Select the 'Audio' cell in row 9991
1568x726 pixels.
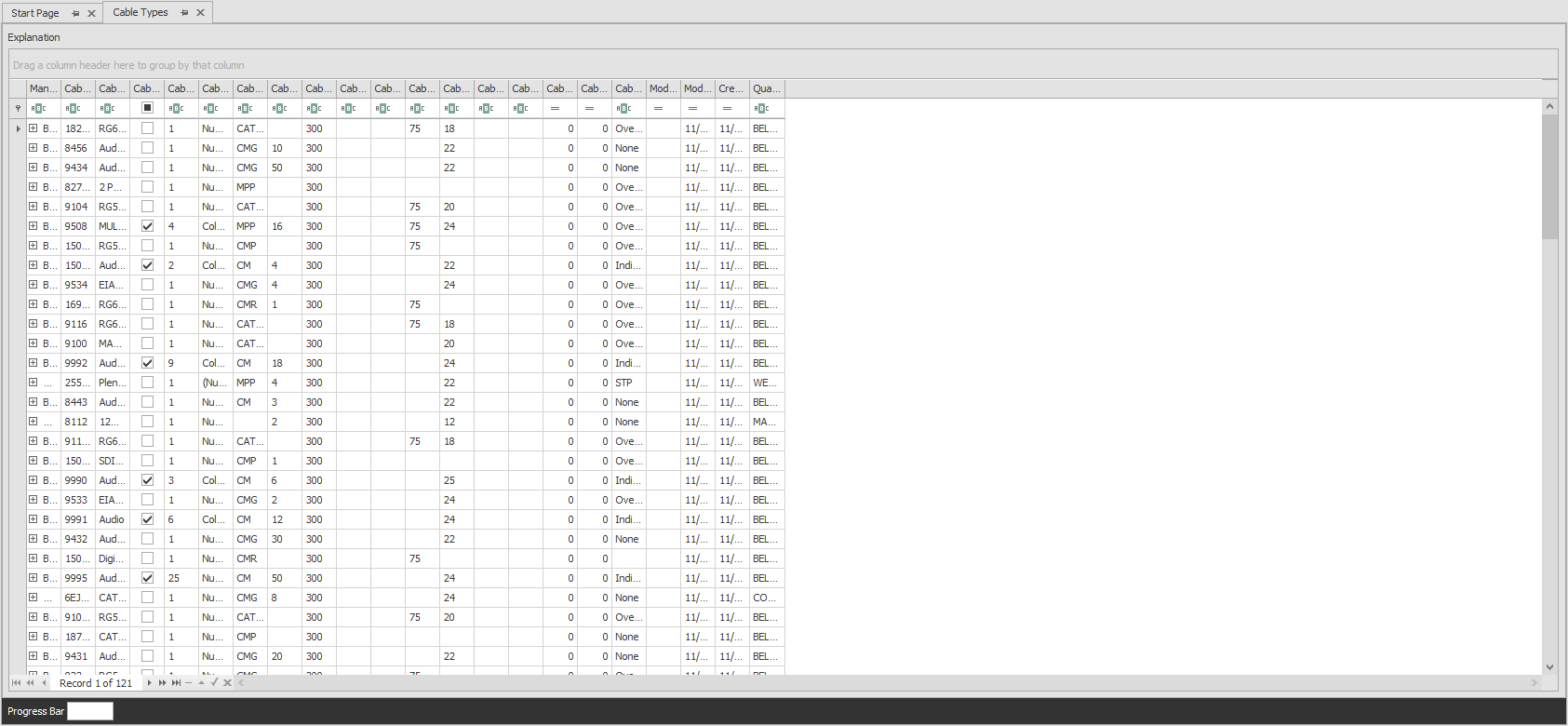113,519
